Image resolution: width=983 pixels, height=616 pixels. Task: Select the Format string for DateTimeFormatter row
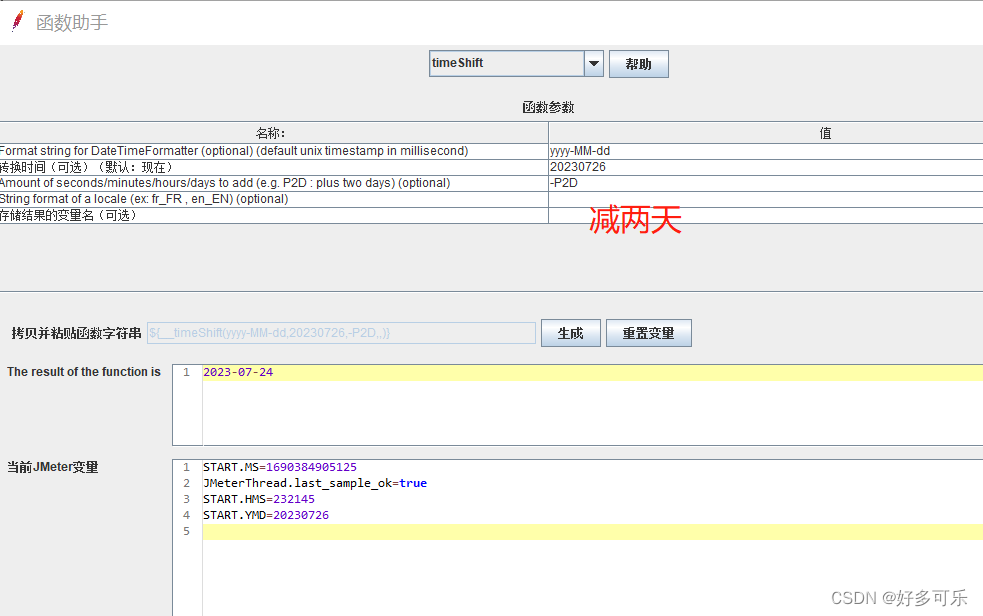[274, 151]
